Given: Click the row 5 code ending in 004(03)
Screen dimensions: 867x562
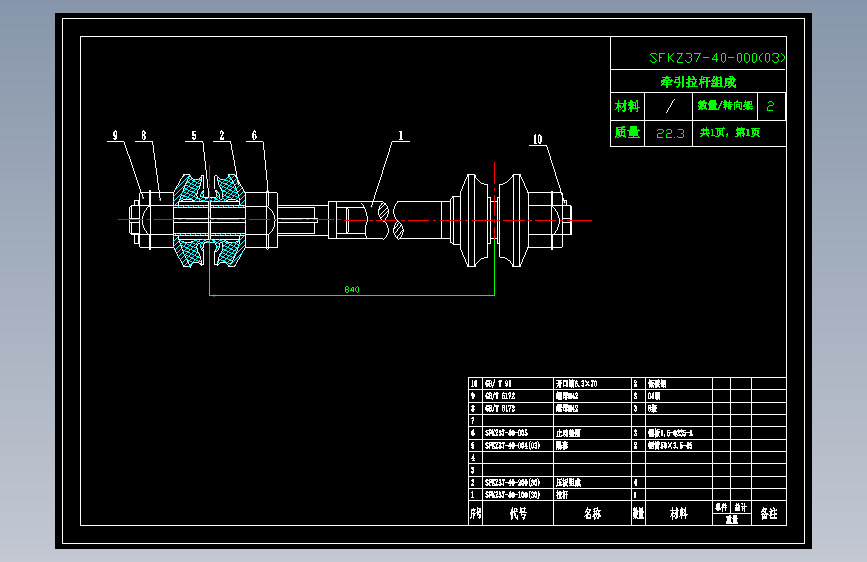Looking at the screenshot, I should pos(512,445).
